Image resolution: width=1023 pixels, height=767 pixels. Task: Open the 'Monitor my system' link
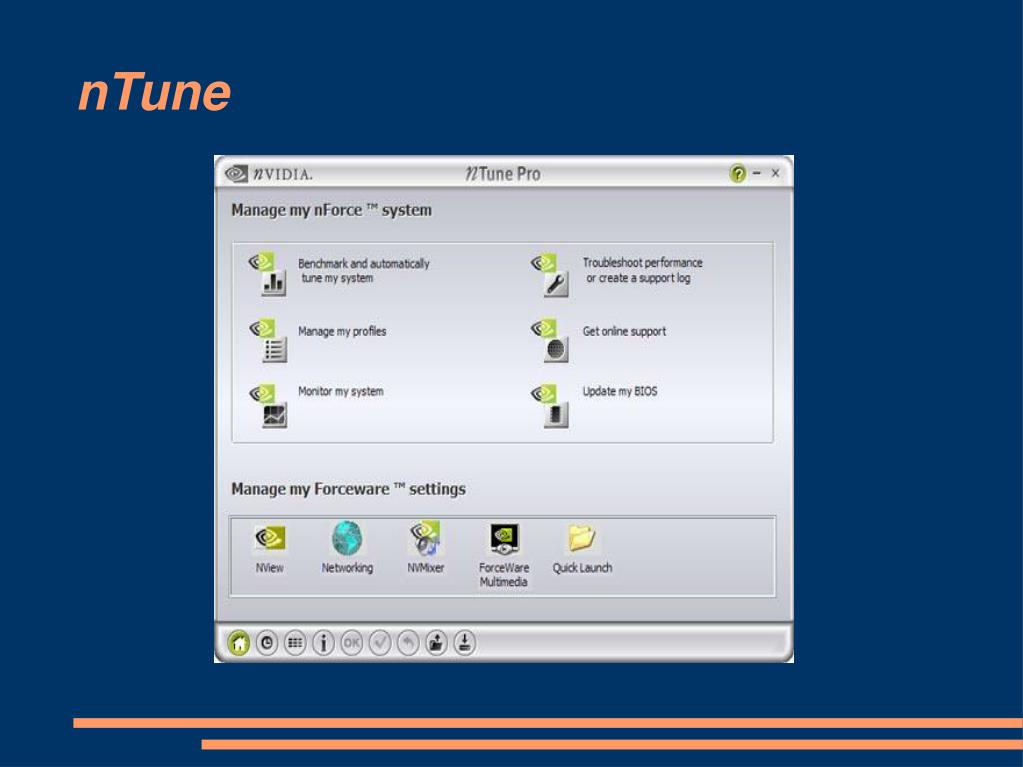click(341, 391)
